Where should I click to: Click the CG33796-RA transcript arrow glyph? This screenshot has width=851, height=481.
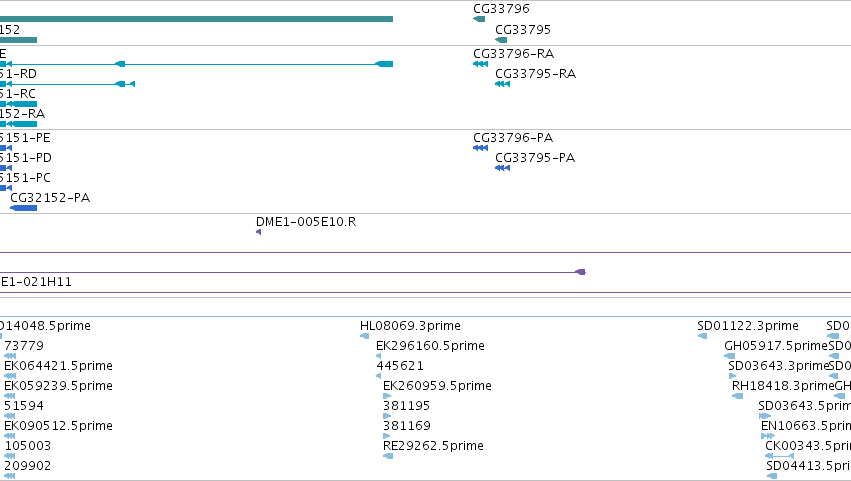click(x=480, y=64)
